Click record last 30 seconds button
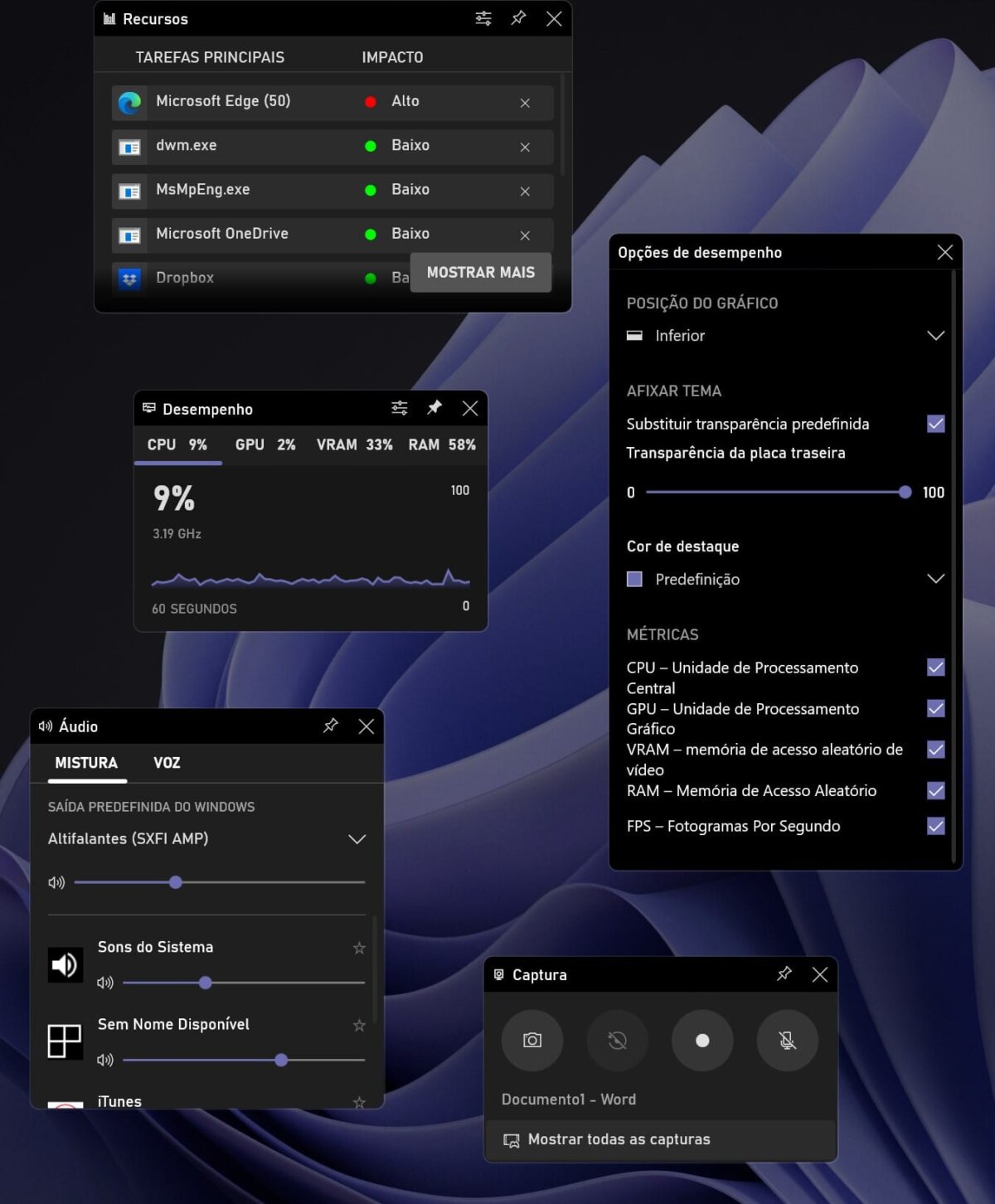 pos(617,1040)
